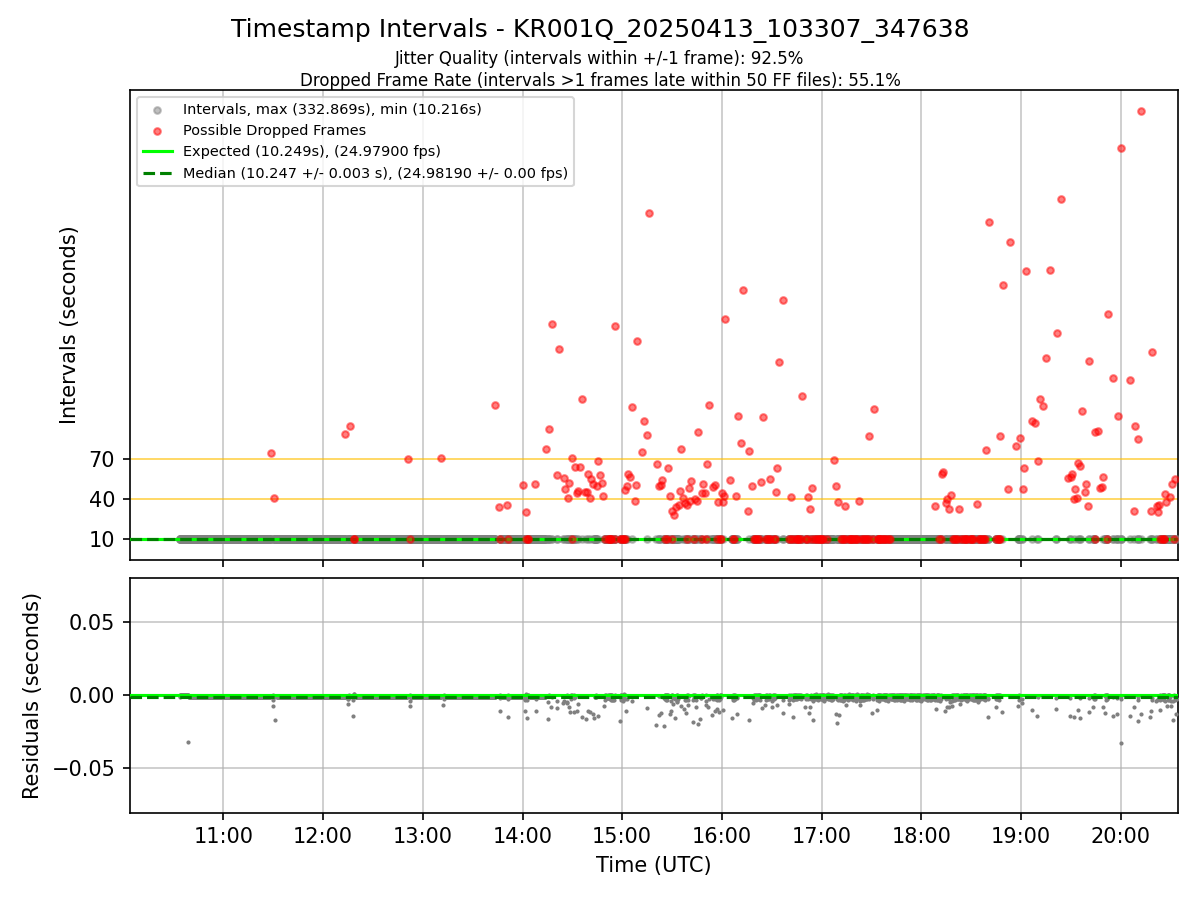Click the 'Expected (10.249s)' legend entry
1200x900 pixels.
tap(312, 151)
